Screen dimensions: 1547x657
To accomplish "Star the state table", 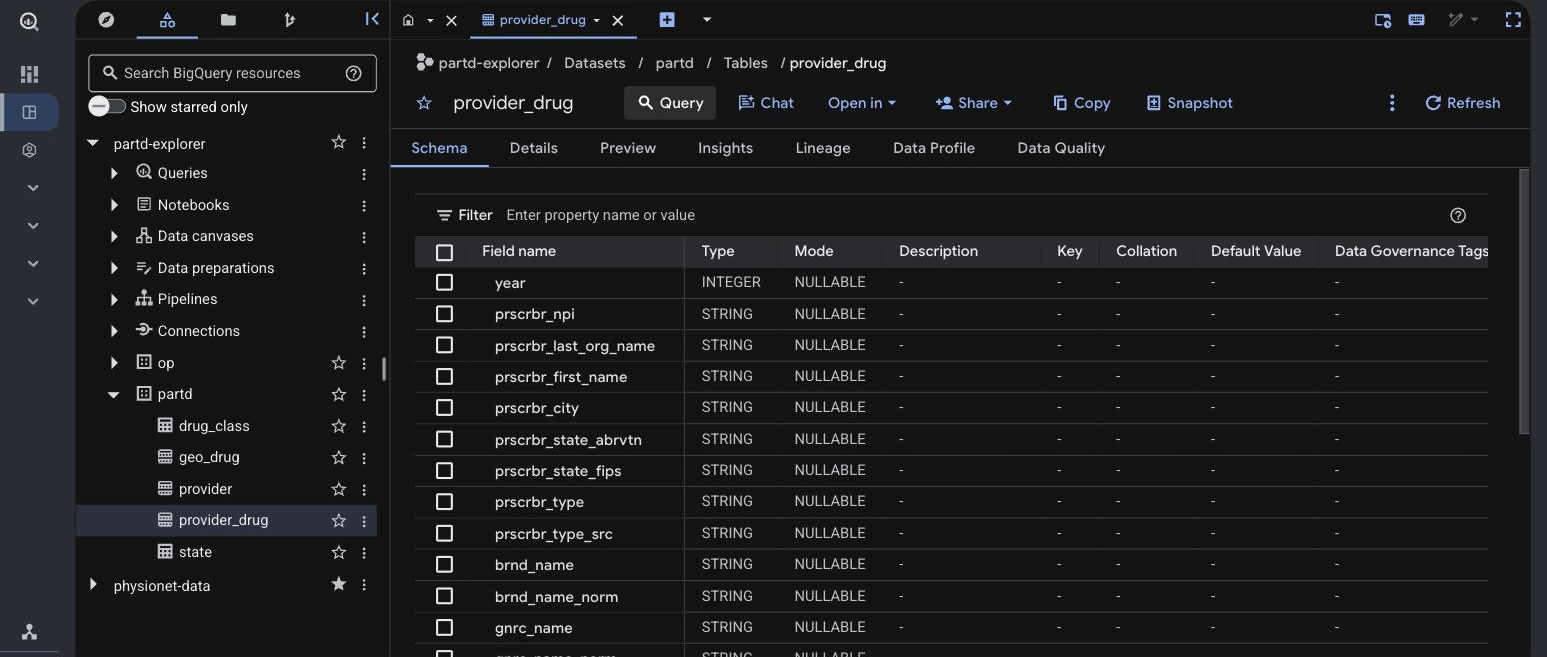I will (x=339, y=552).
